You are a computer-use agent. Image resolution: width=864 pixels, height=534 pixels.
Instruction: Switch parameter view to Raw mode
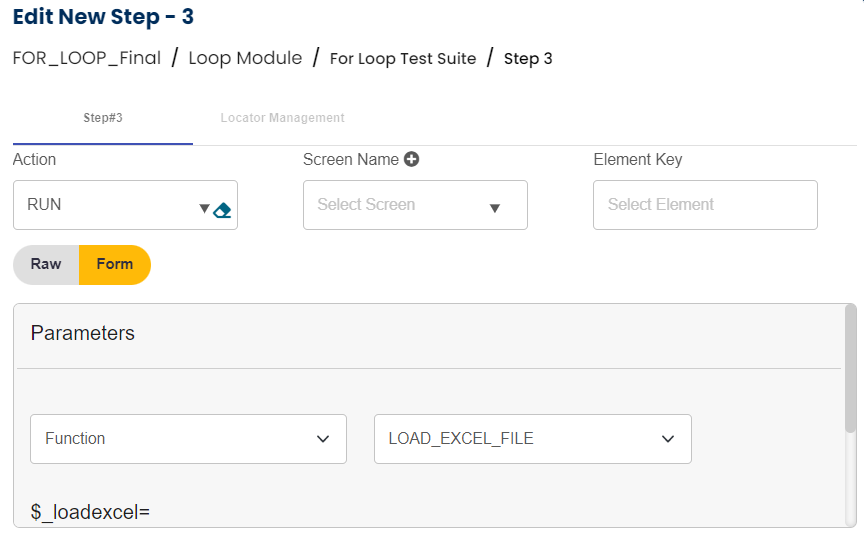coord(46,265)
